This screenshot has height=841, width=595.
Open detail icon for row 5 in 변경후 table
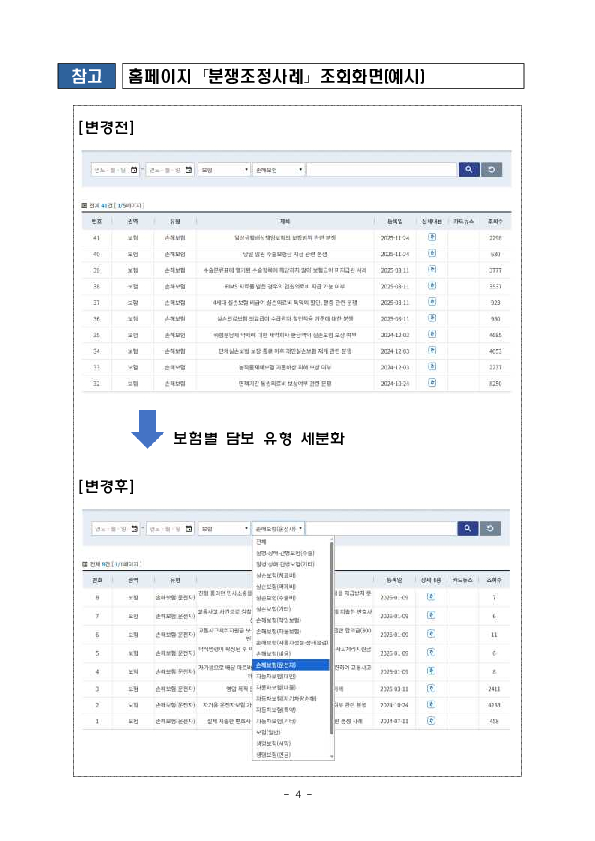point(430,653)
